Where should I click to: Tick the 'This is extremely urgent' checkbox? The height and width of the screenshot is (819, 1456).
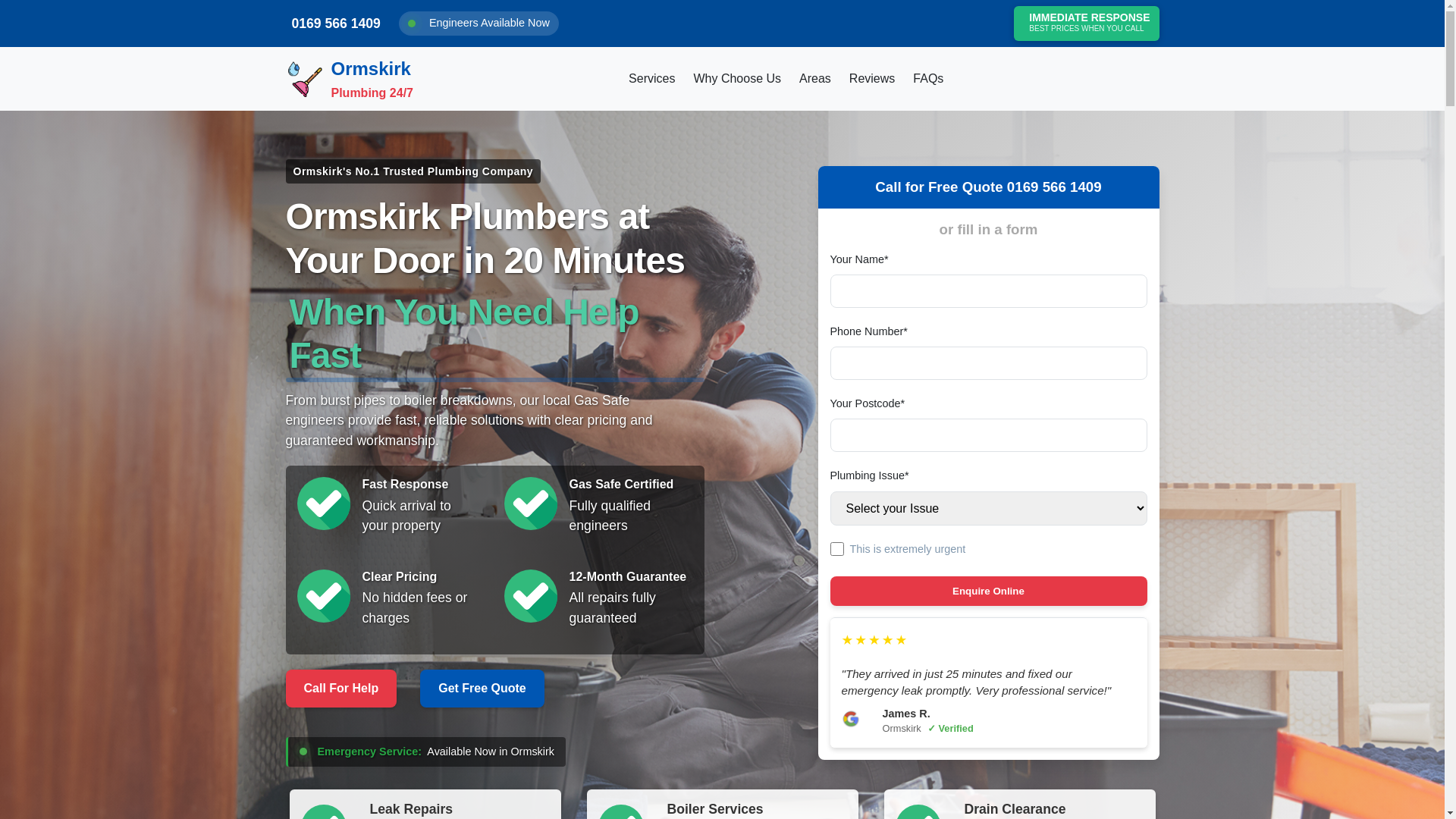(837, 549)
